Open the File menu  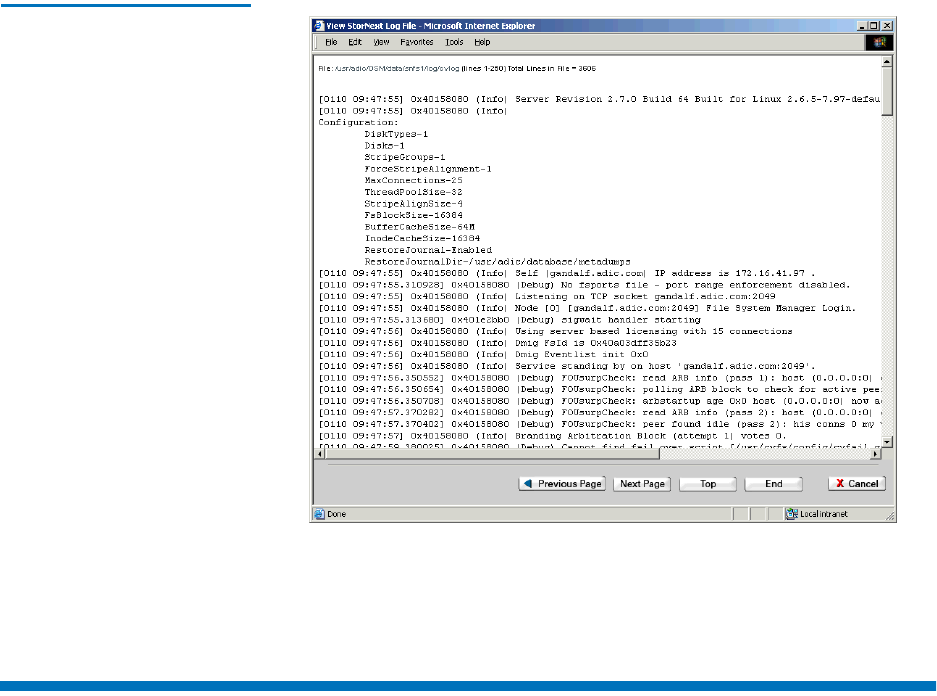331,42
